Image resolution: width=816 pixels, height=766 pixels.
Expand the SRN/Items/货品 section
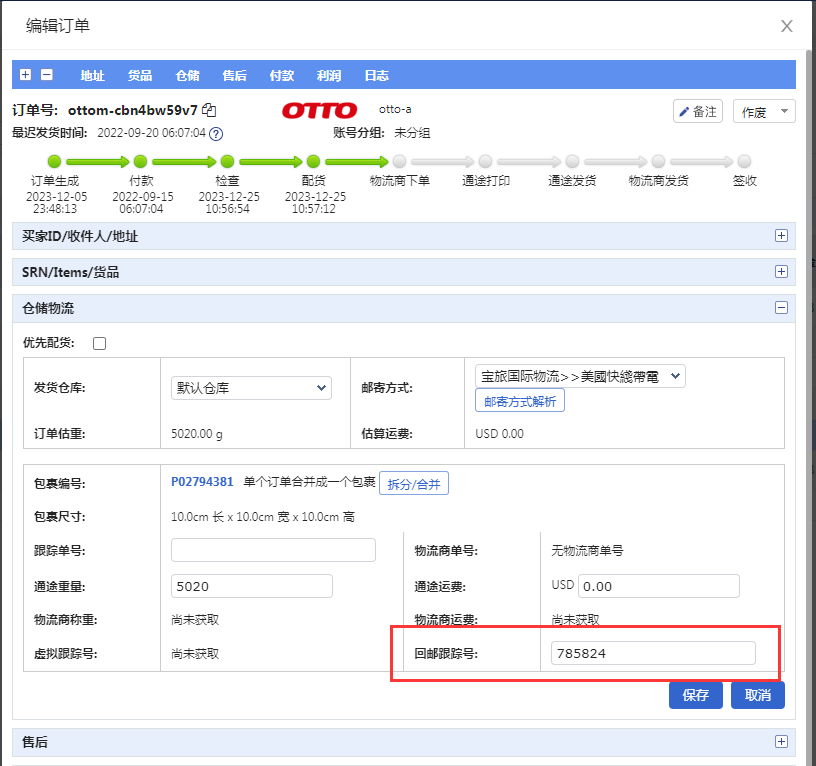tap(782, 272)
